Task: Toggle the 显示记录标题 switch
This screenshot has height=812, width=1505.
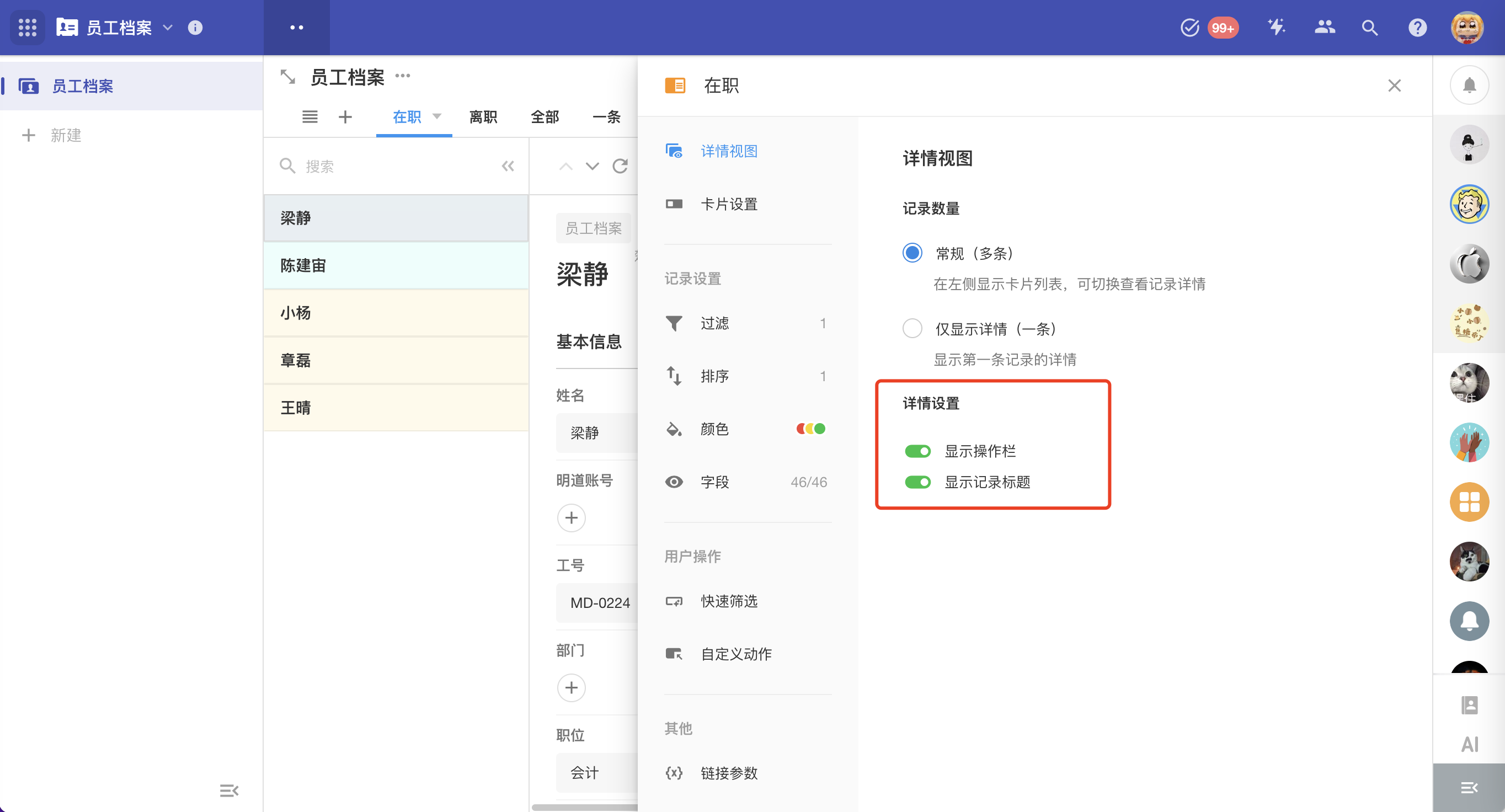Action: click(x=917, y=482)
